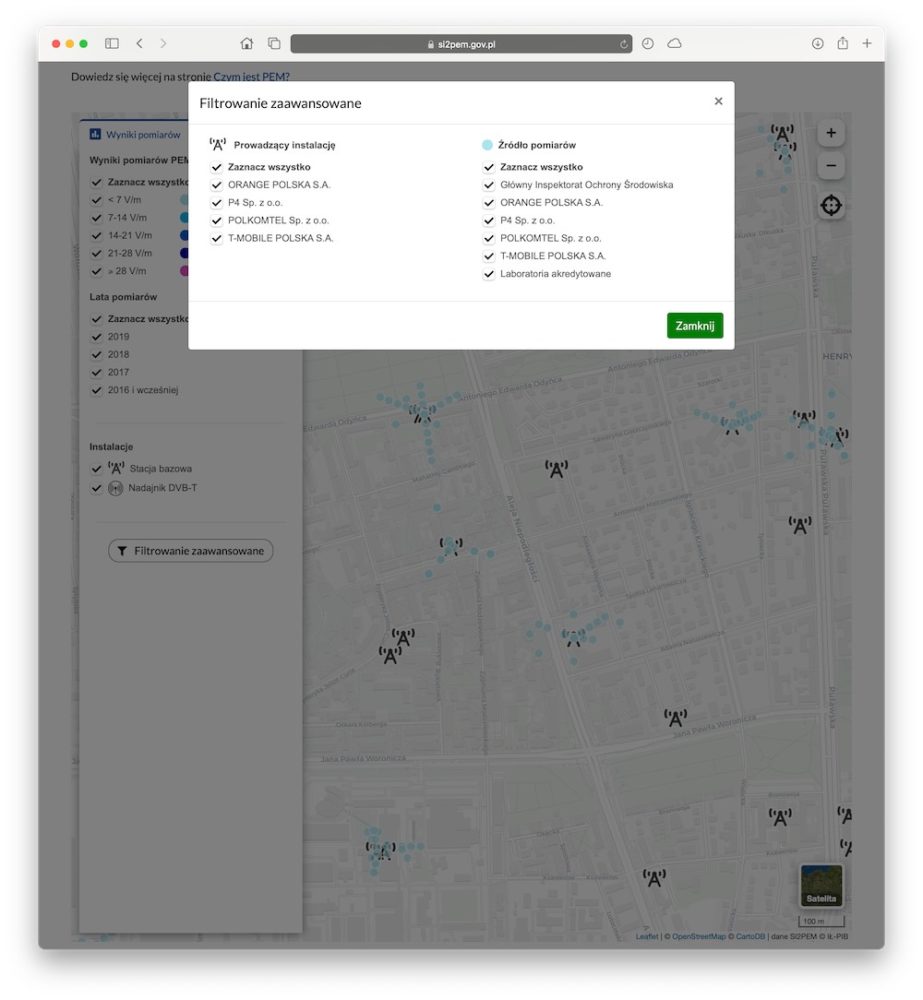Select base station marker right of Aleja Niepodległości label
The image size is (923, 1000).
pos(556,469)
